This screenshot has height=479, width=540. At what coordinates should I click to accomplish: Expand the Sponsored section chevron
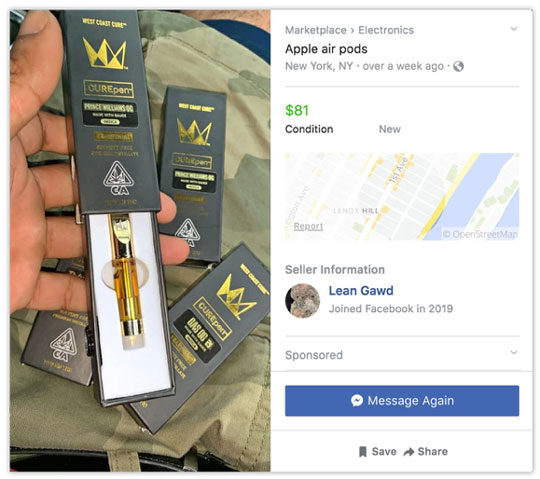(x=513, y=352)
